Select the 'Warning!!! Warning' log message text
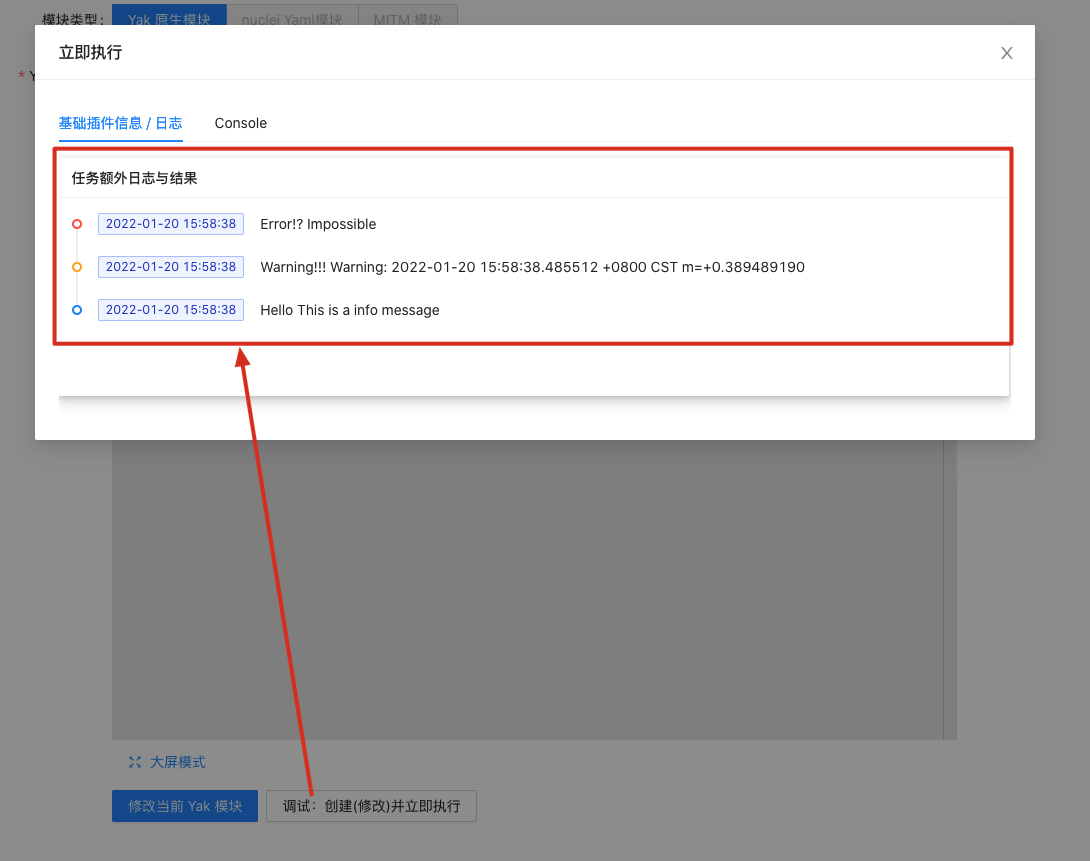The width and height of the screenshot is (1090, 861). coord(532,267)
